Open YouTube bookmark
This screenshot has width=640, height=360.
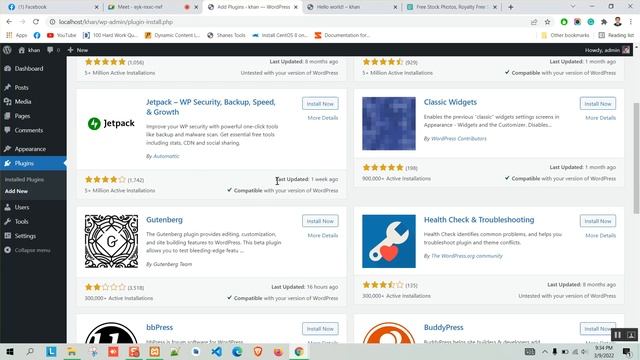tap(61, 36)
